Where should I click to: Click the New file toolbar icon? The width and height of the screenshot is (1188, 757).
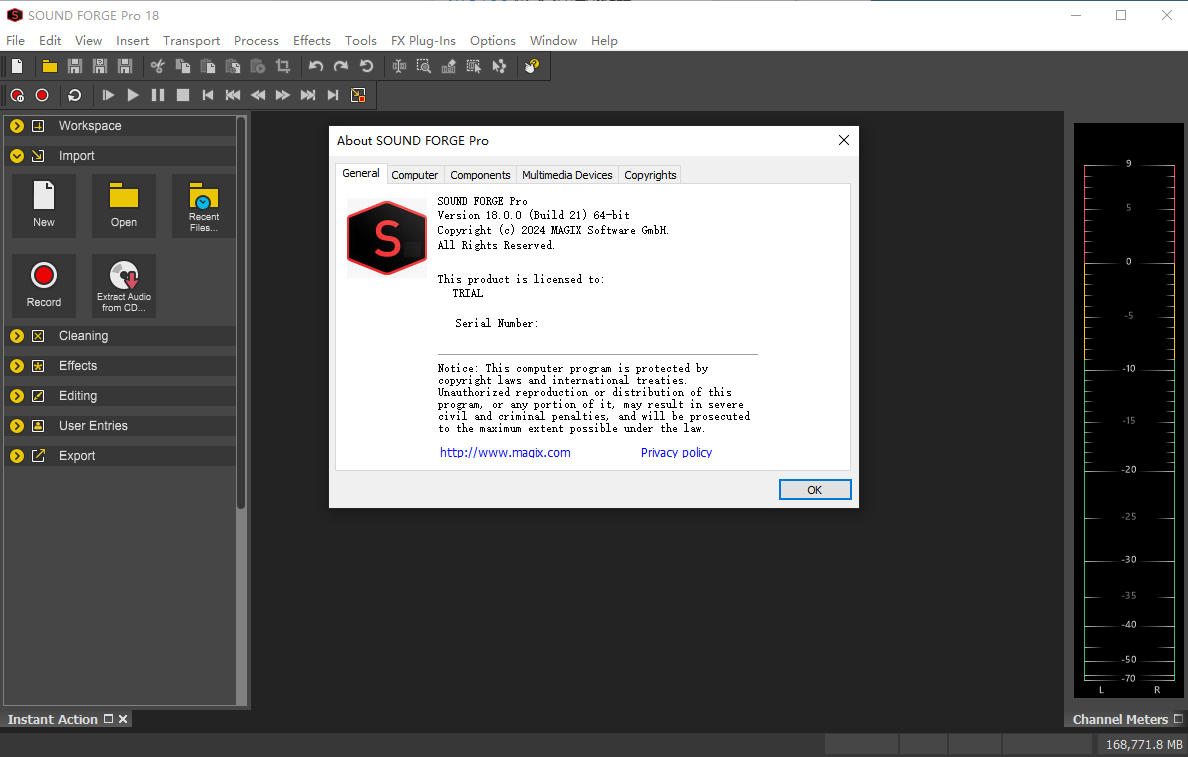[17, 66]
